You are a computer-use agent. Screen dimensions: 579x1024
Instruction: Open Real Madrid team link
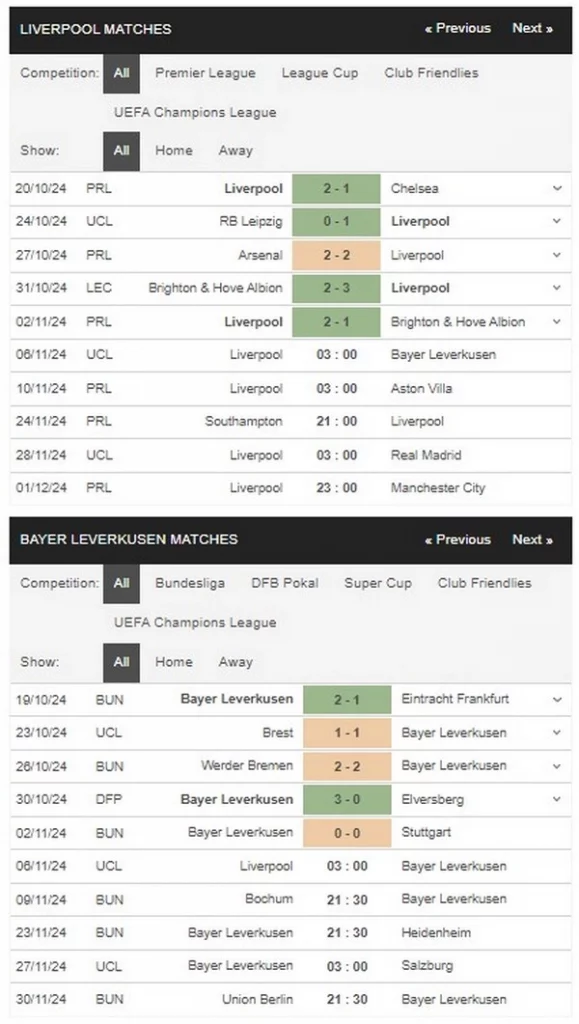coord(426,455)
